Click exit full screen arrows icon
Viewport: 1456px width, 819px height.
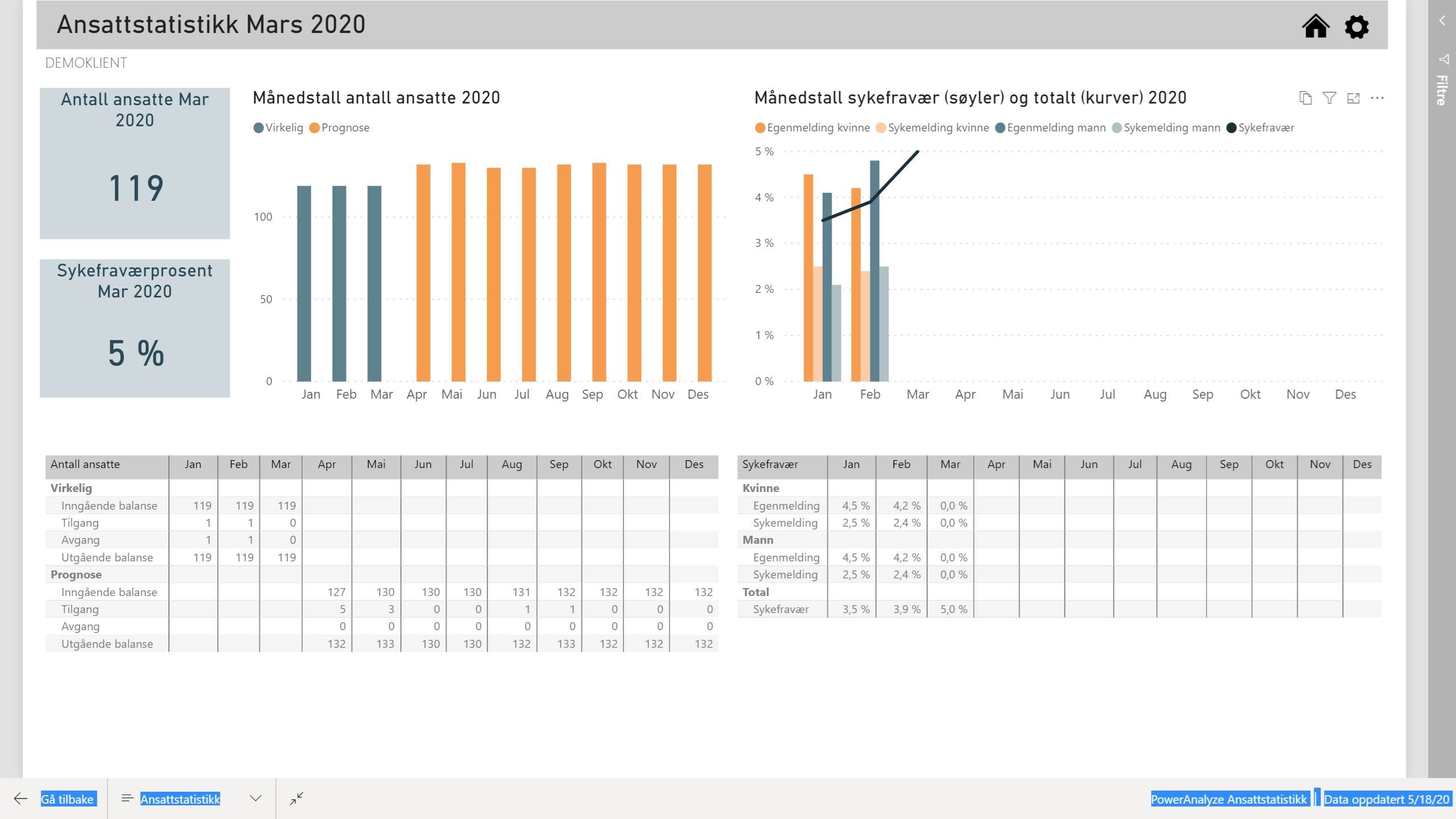[x=296, y=799]
